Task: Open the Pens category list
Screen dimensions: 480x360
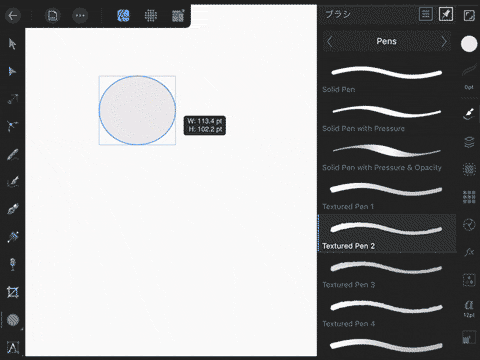Action: (386, 41)
